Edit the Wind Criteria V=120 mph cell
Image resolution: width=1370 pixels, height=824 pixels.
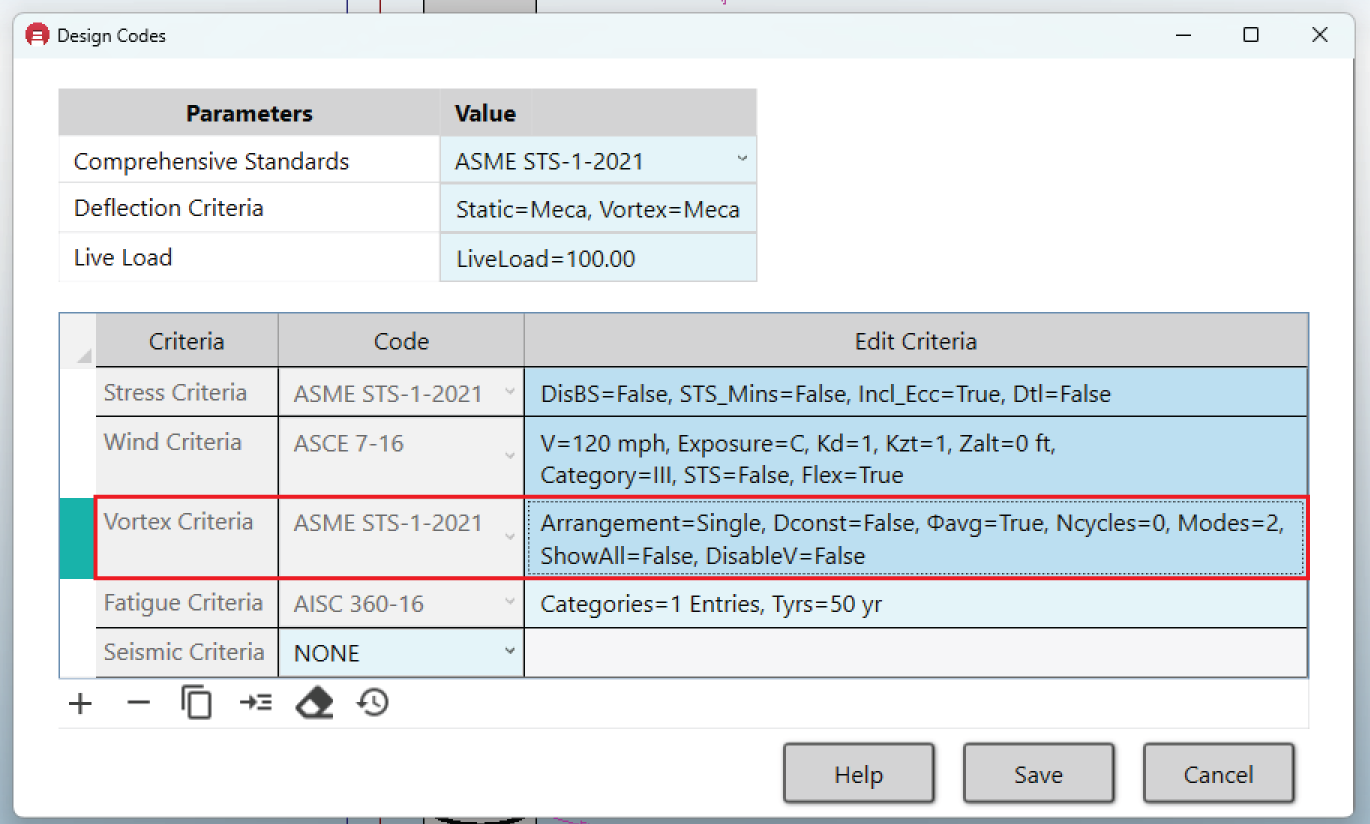pyautogui.click(x=916, y=456)
